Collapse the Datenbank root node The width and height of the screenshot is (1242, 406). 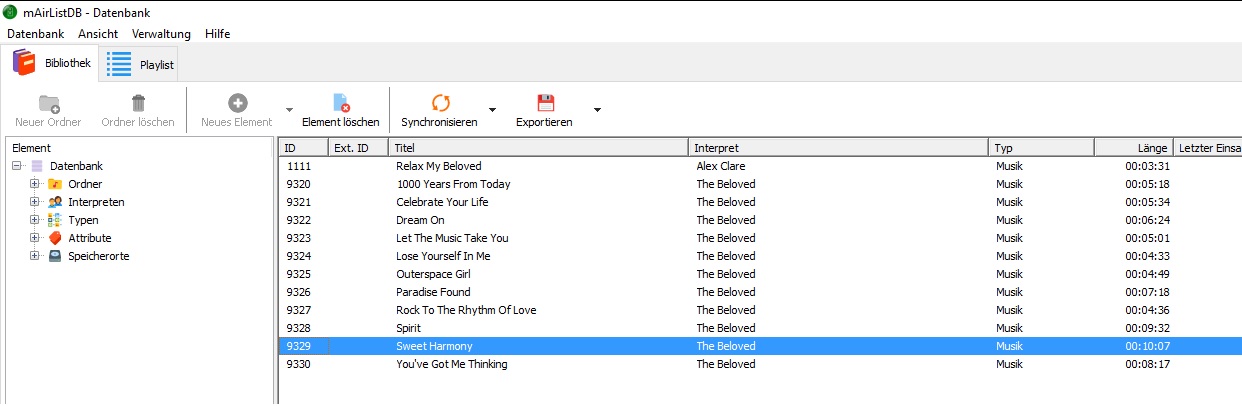point(17,166)
